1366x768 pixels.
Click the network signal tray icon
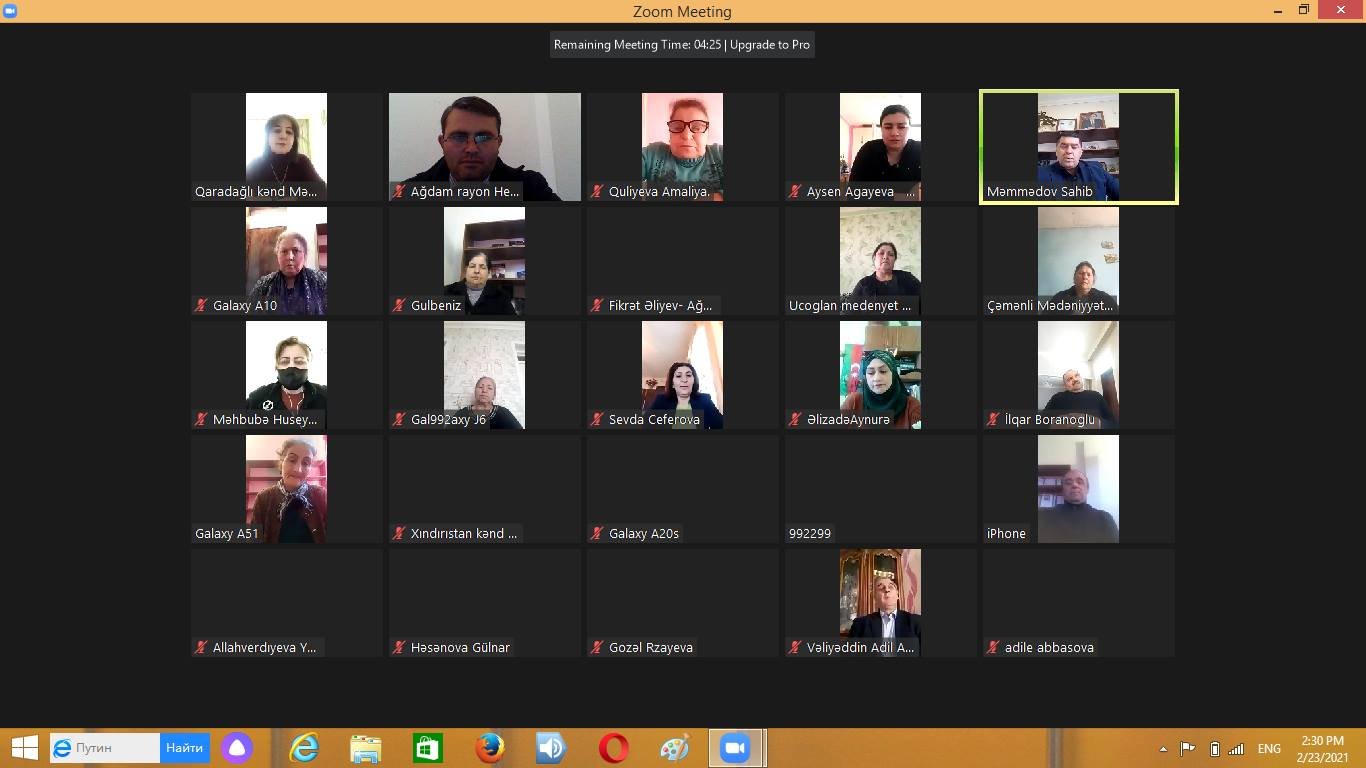coord(1237,749)
